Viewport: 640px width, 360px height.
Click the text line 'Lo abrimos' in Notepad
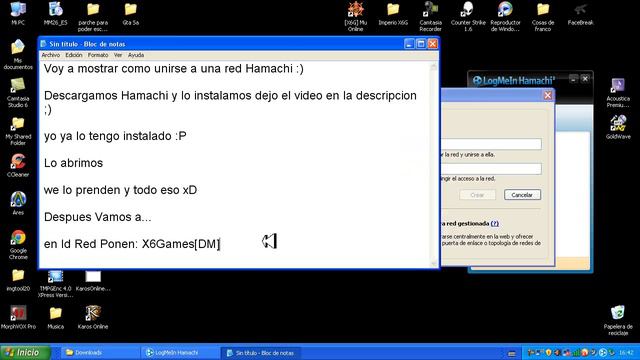[73, 163]
